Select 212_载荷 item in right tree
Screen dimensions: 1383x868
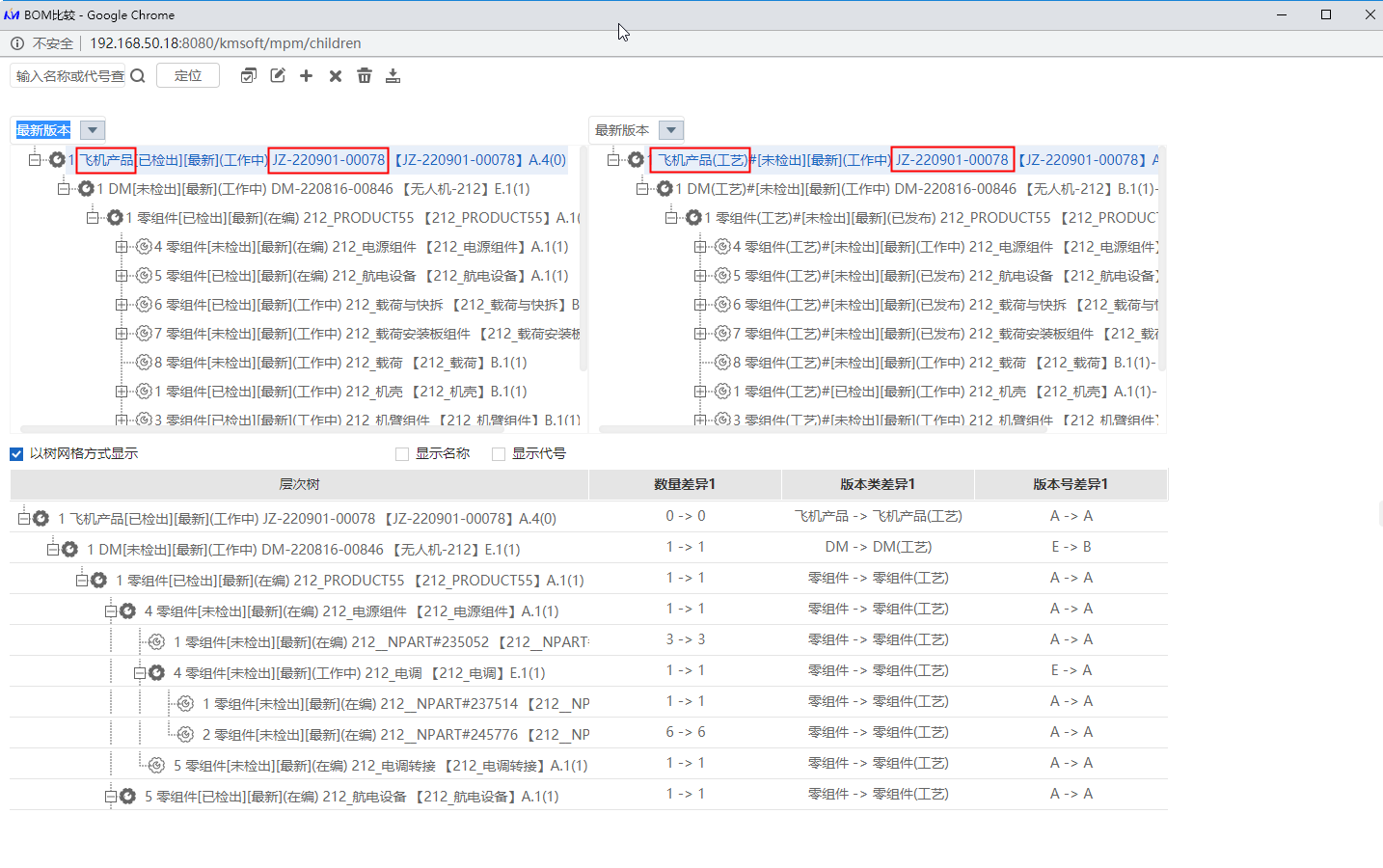998,363
